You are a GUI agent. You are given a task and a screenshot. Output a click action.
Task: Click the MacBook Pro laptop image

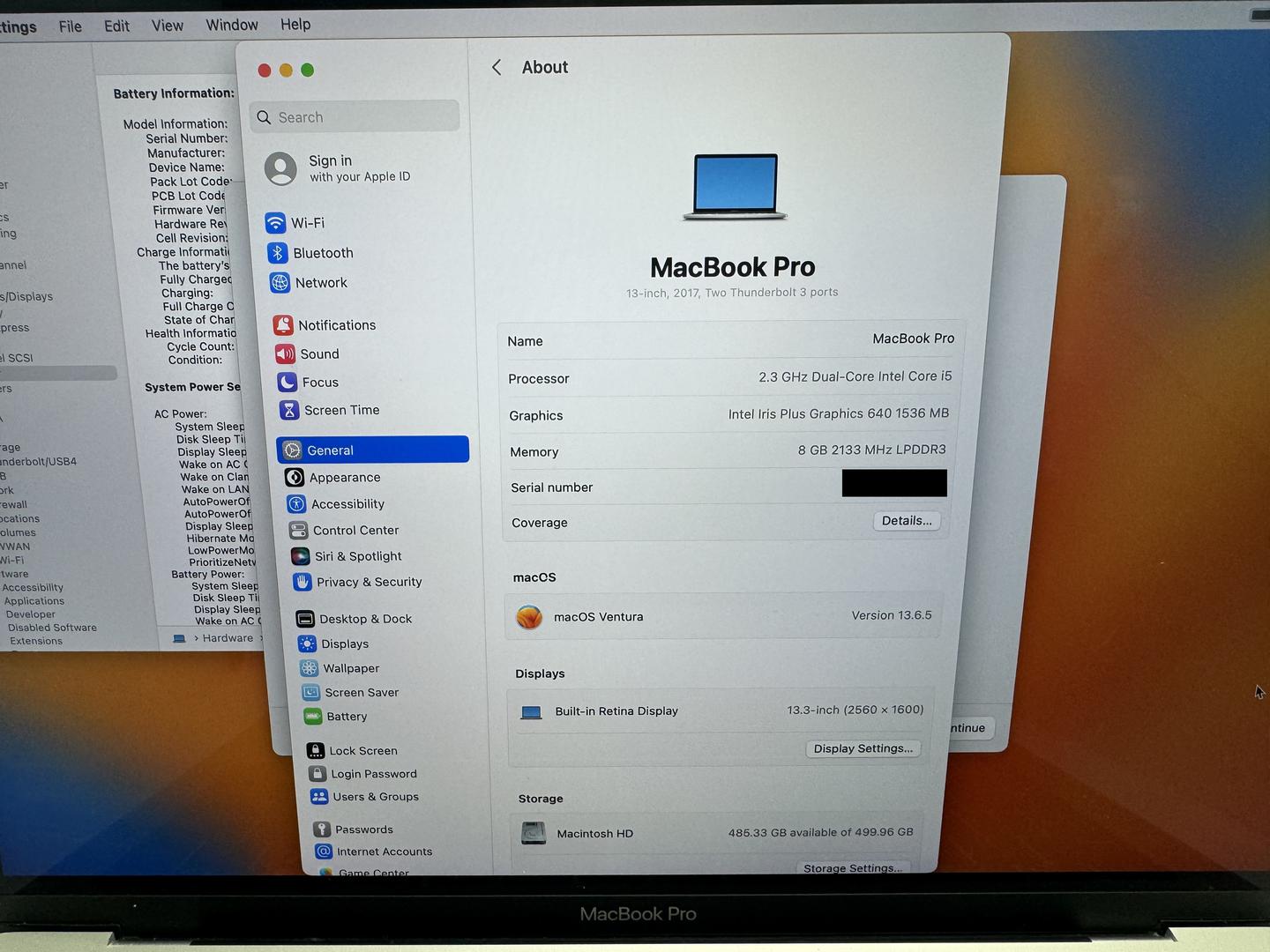pos(735,187)
